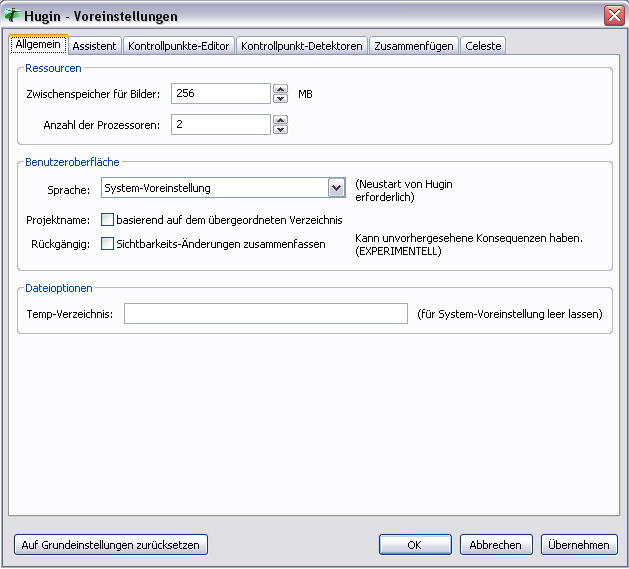Go to Kontrollpunkt-Detektoren tab
This screenshot has height=569, width=629.
pos(301,46)
